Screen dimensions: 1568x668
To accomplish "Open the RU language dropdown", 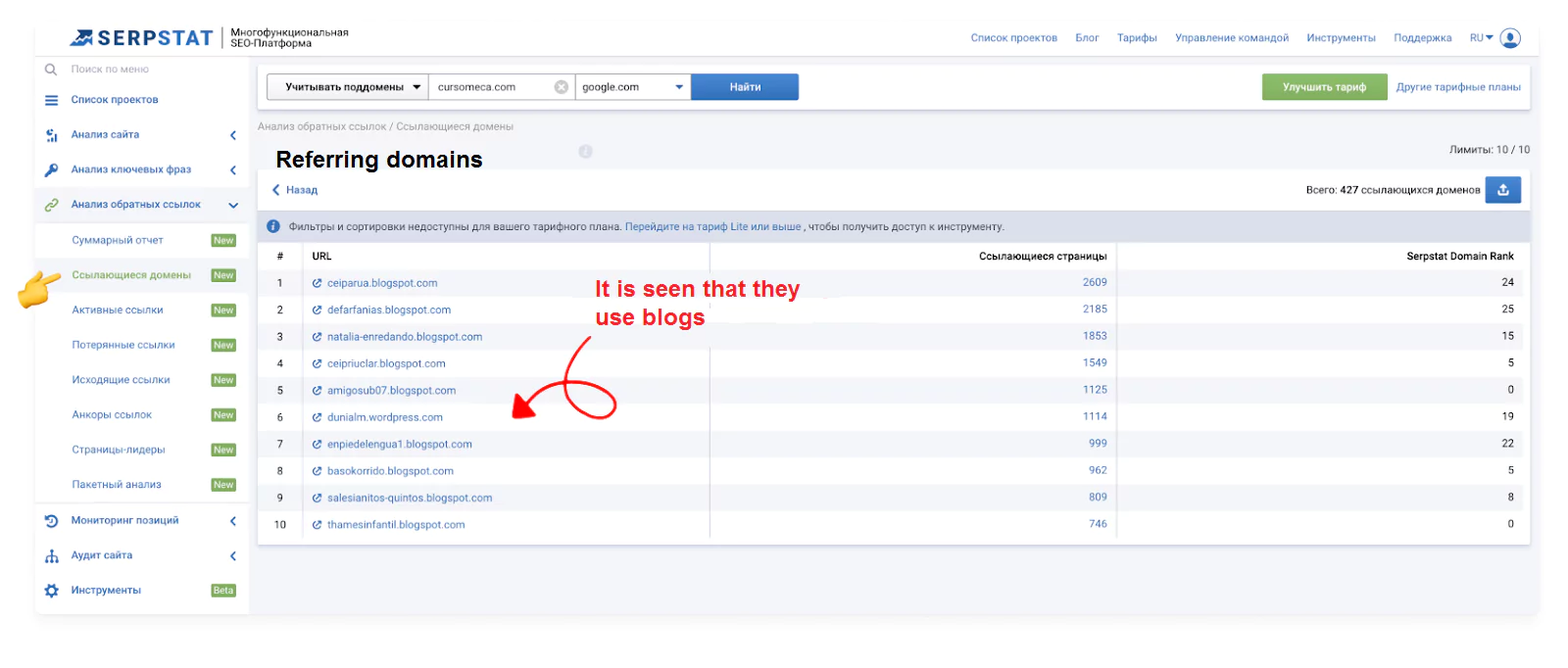I will tap(1481, 38).
